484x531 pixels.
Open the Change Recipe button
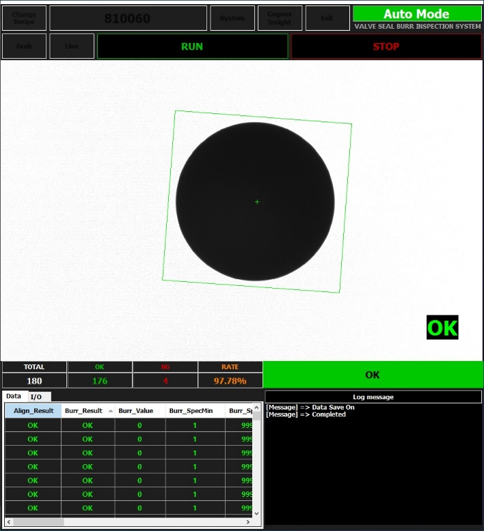pyautogui.click(x=24, y=18)
